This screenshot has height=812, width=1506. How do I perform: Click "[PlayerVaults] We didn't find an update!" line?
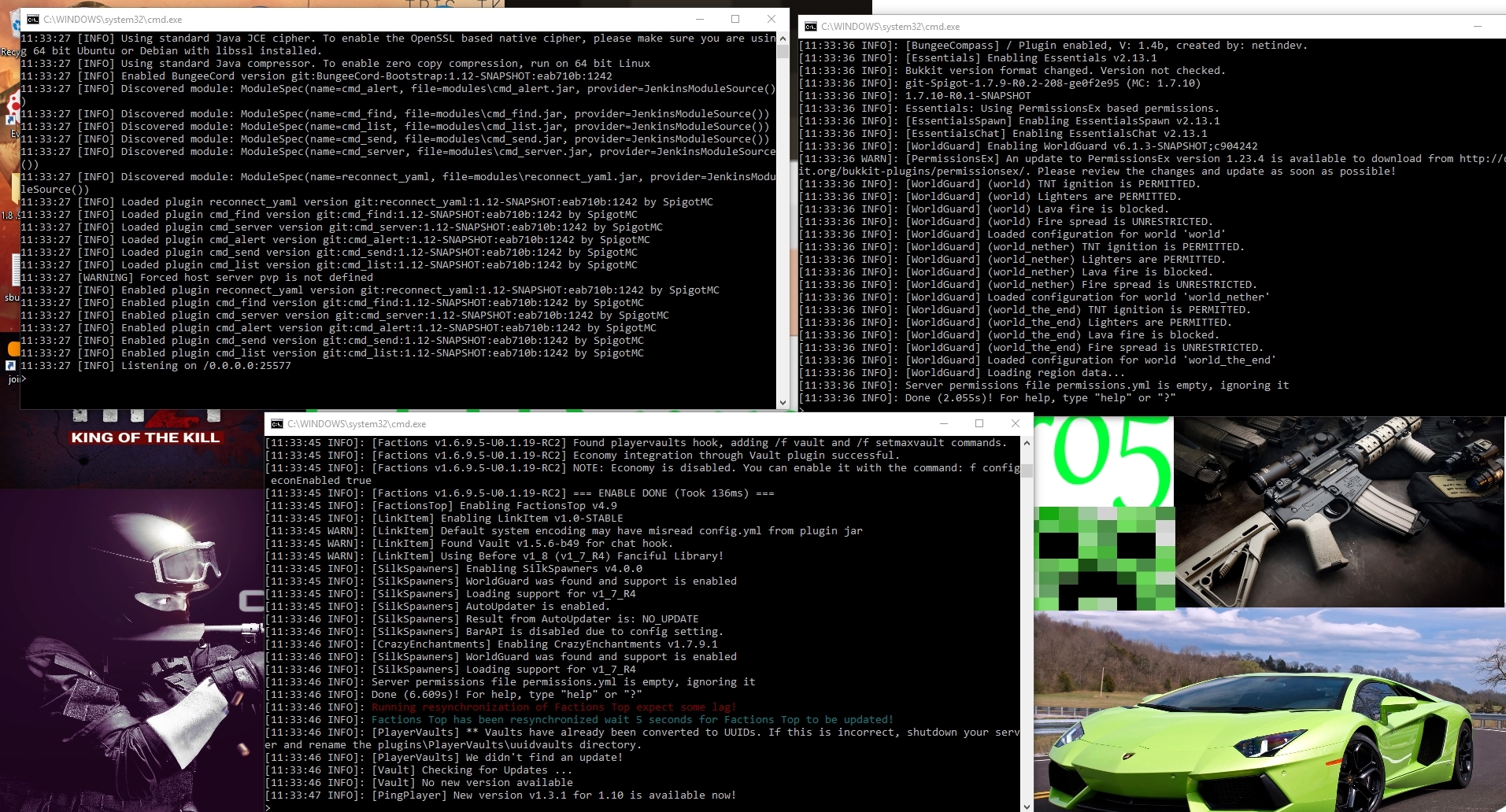tap(444, 758)
